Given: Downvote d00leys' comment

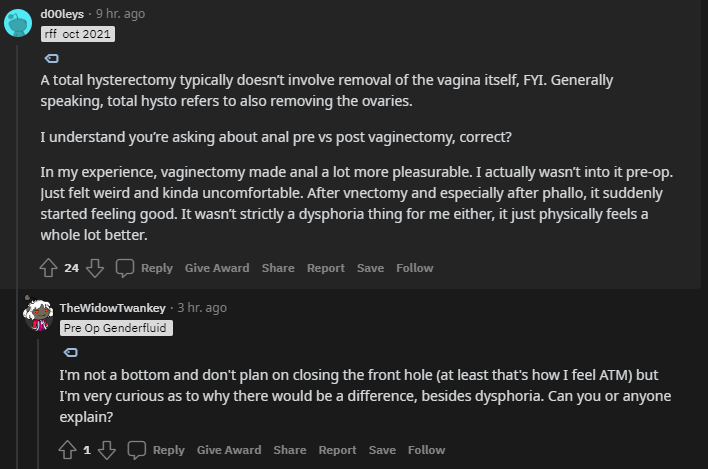Looking at the screenshot, I should tap(95, 268).
